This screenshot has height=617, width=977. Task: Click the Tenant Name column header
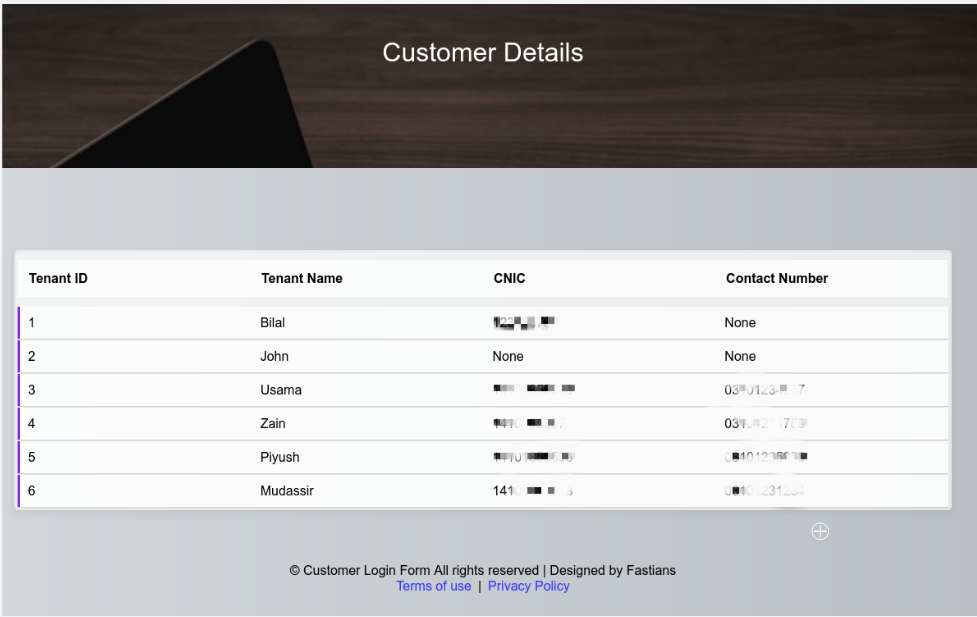click(302, 279)
